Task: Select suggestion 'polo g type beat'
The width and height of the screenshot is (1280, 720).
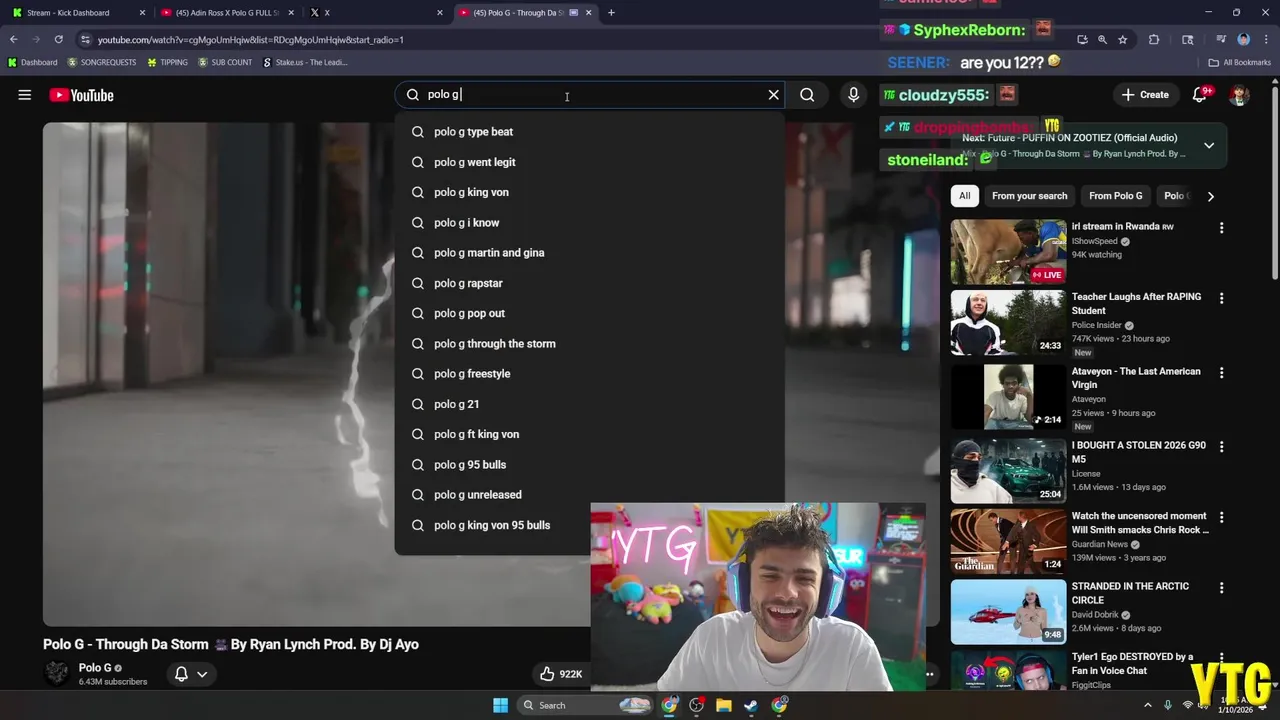Action: [590, 132]
